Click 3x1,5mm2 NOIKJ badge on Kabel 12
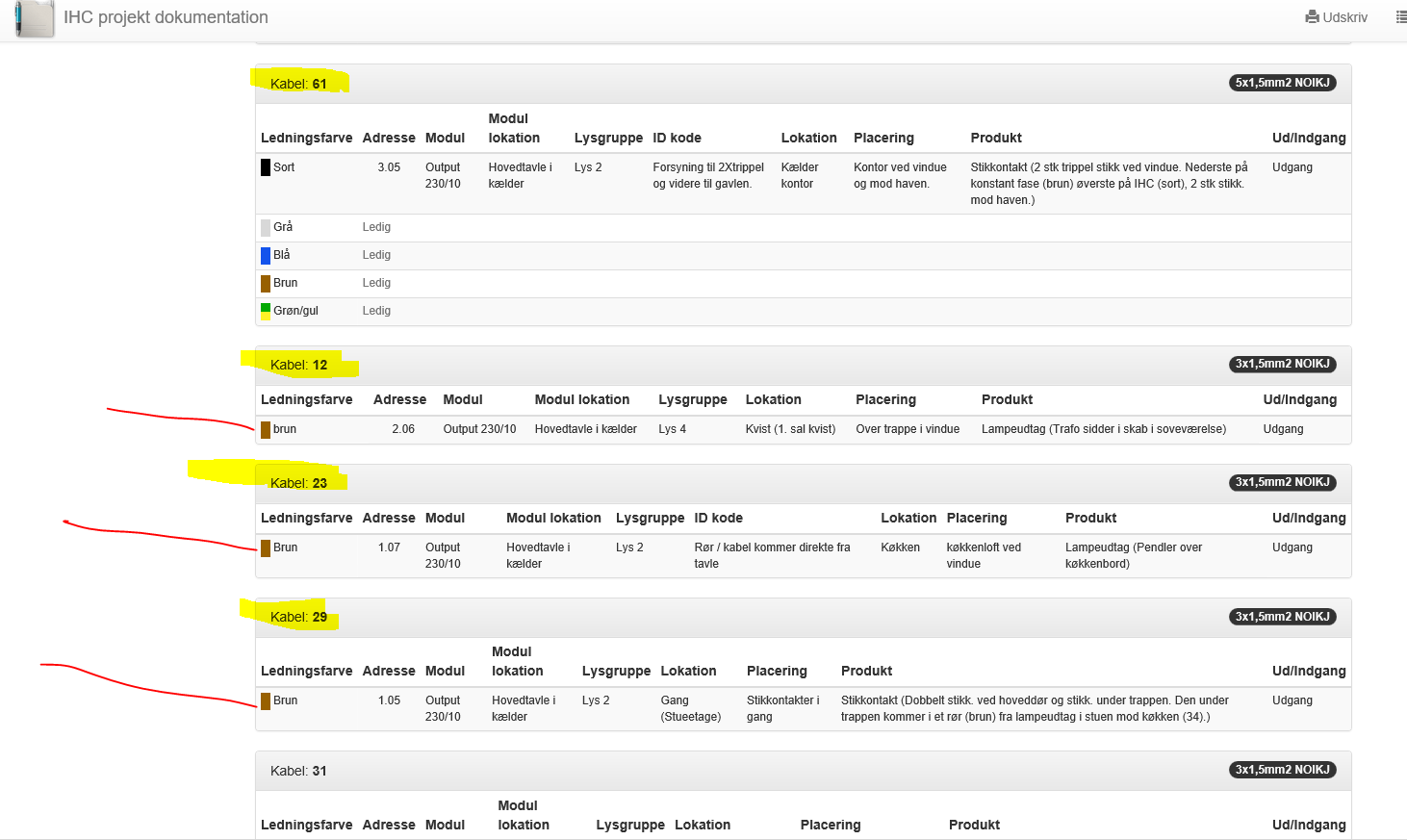1407x840 pixels. [1282, 364]
